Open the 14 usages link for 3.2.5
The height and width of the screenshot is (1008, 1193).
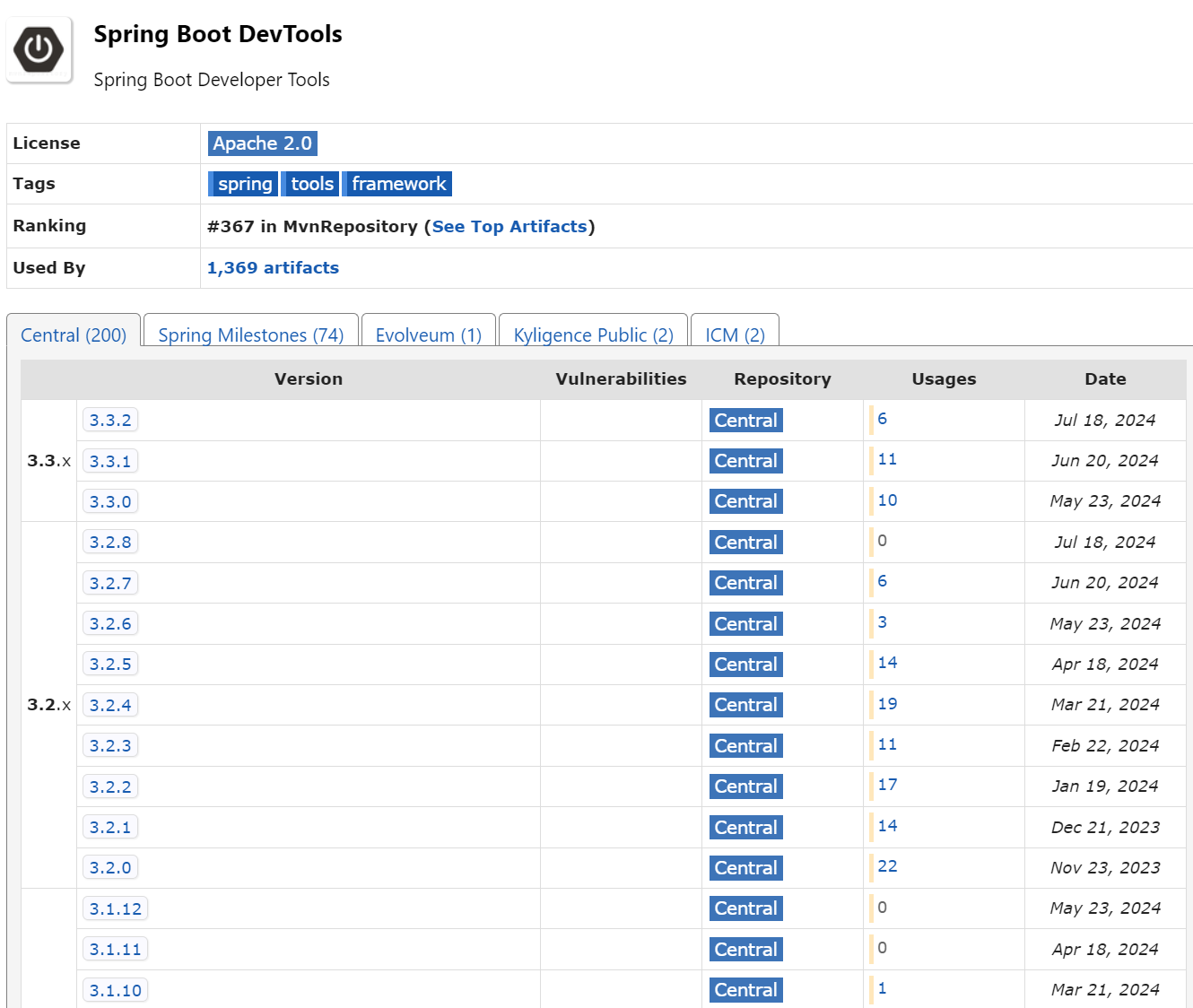(887, 663)
